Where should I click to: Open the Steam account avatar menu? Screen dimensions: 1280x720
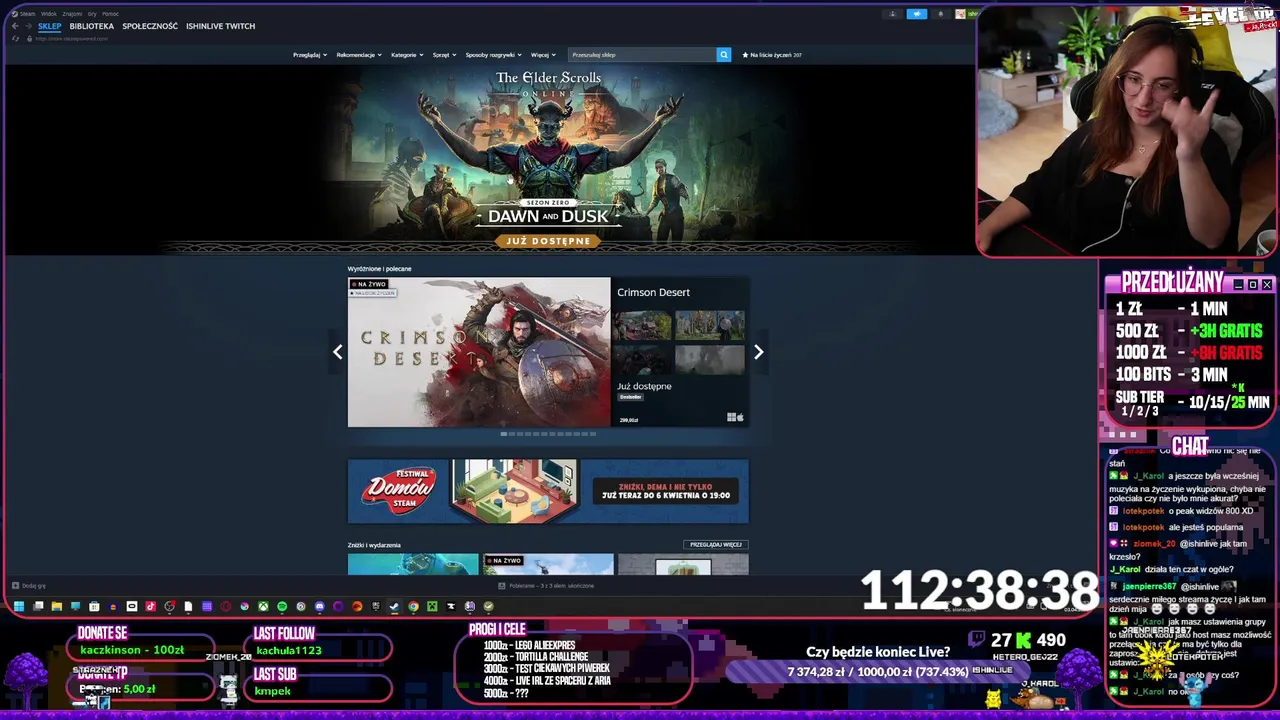pos(960,14)
